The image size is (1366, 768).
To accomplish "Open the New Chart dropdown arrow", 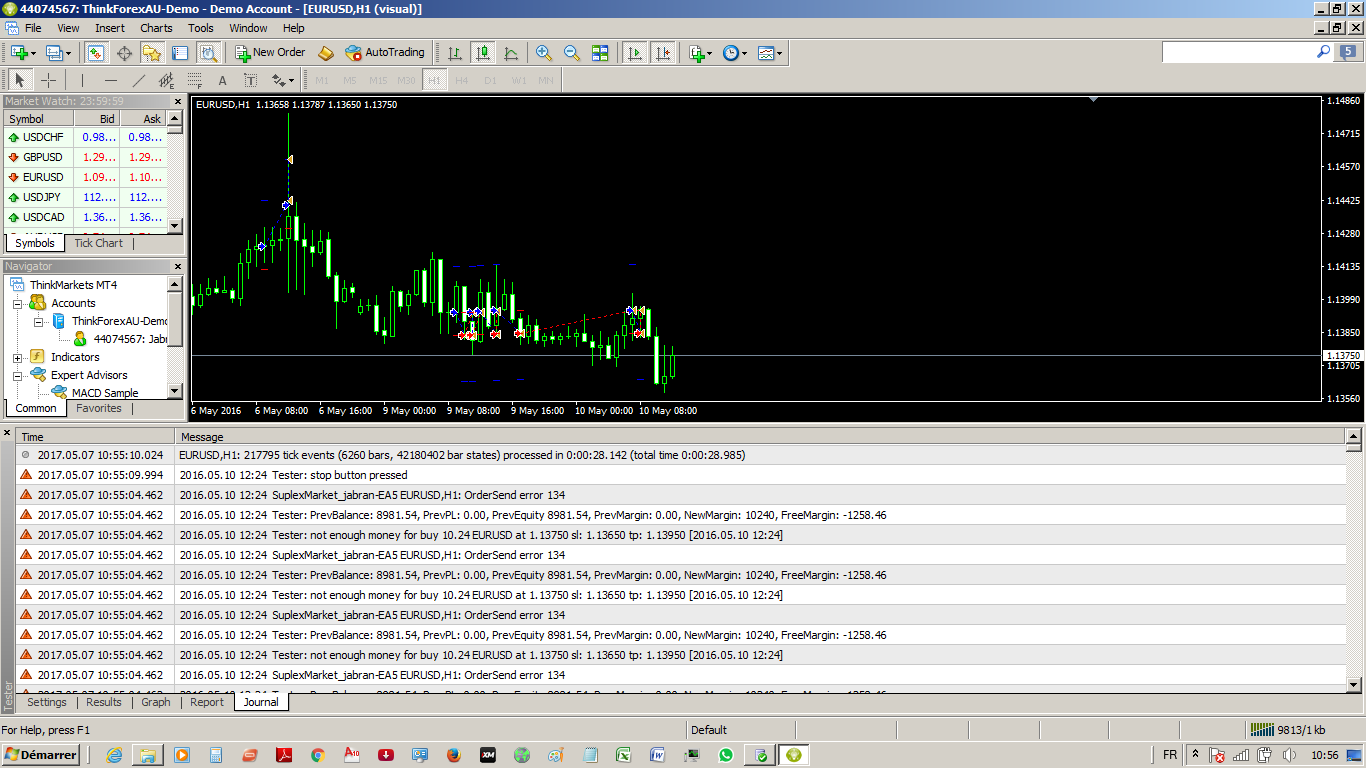I will 33,53.
